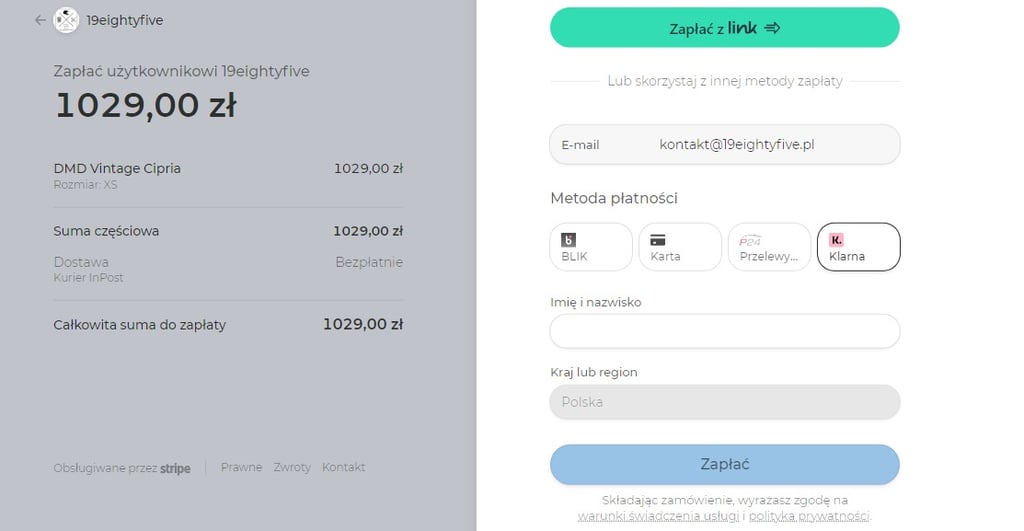Open the Zwroty footer link
This screenshot has width=1024, height=531.
pyautogui.click(x=292, y=467)
